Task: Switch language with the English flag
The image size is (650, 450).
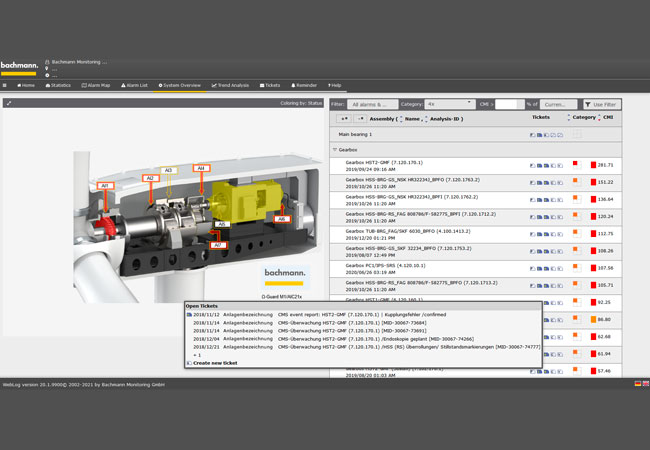Action: [x=645, y=384]
